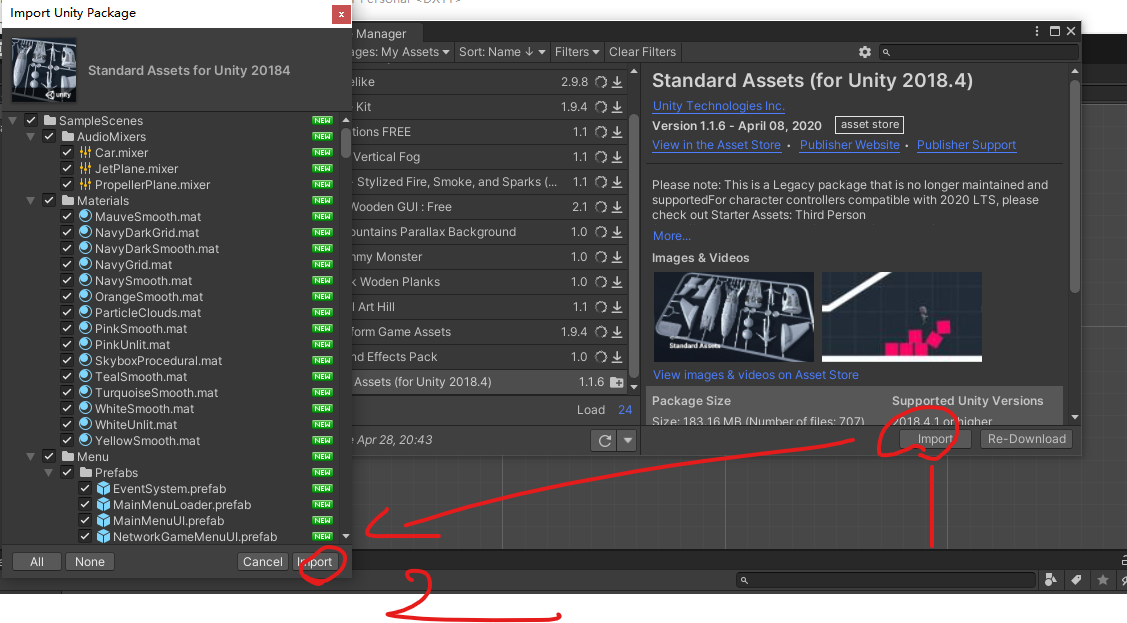Toggle Car.mixer checkbox
1127x623 pixels.
tap(67, 152)
